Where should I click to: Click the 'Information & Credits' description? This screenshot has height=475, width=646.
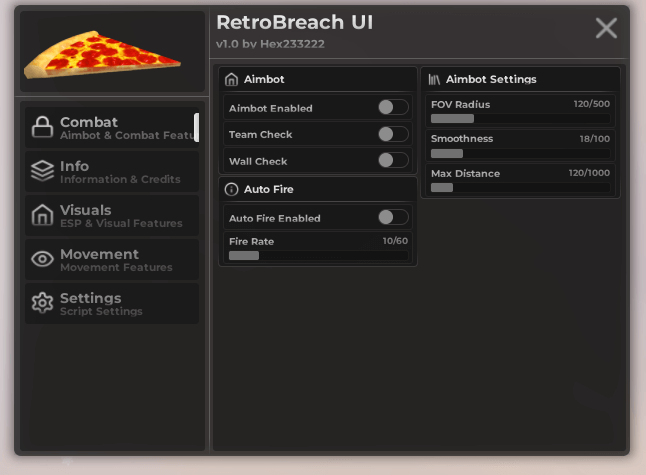(120, 179)
